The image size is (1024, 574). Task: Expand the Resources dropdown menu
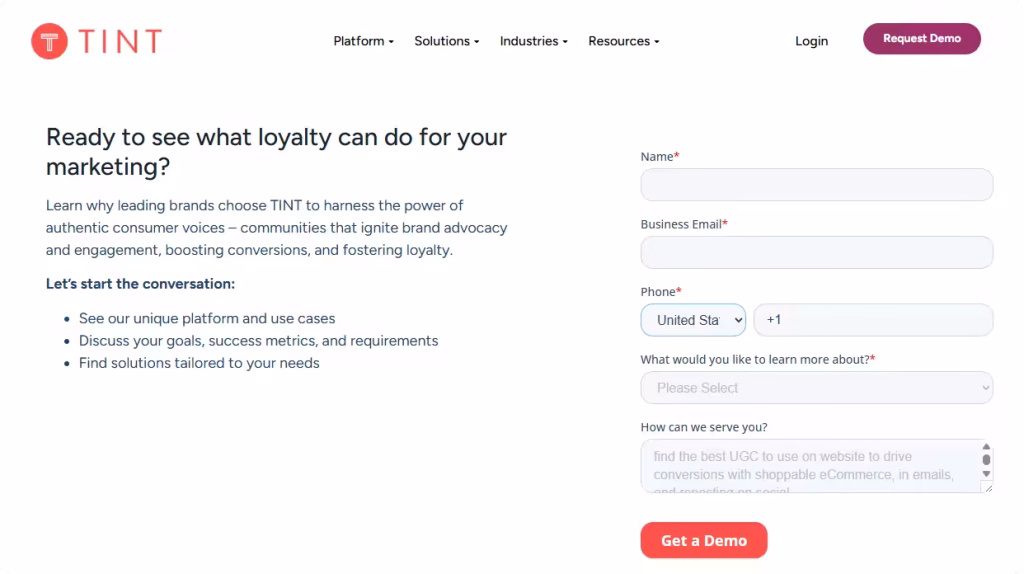pos(624,41)
